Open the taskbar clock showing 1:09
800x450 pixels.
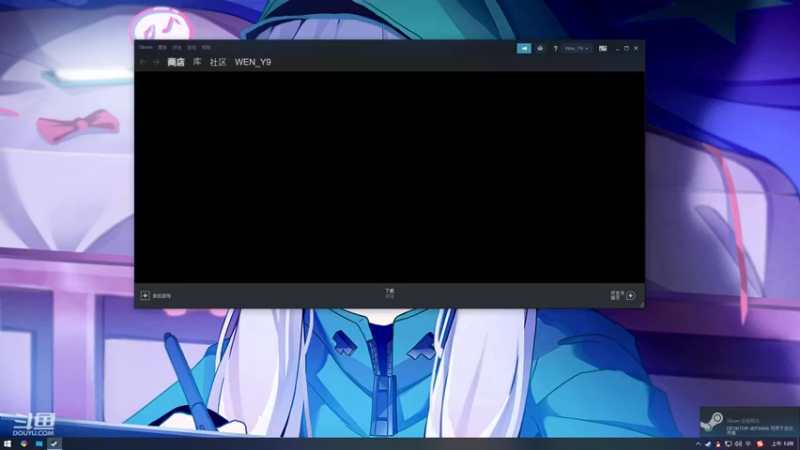[x=782, y=444]
